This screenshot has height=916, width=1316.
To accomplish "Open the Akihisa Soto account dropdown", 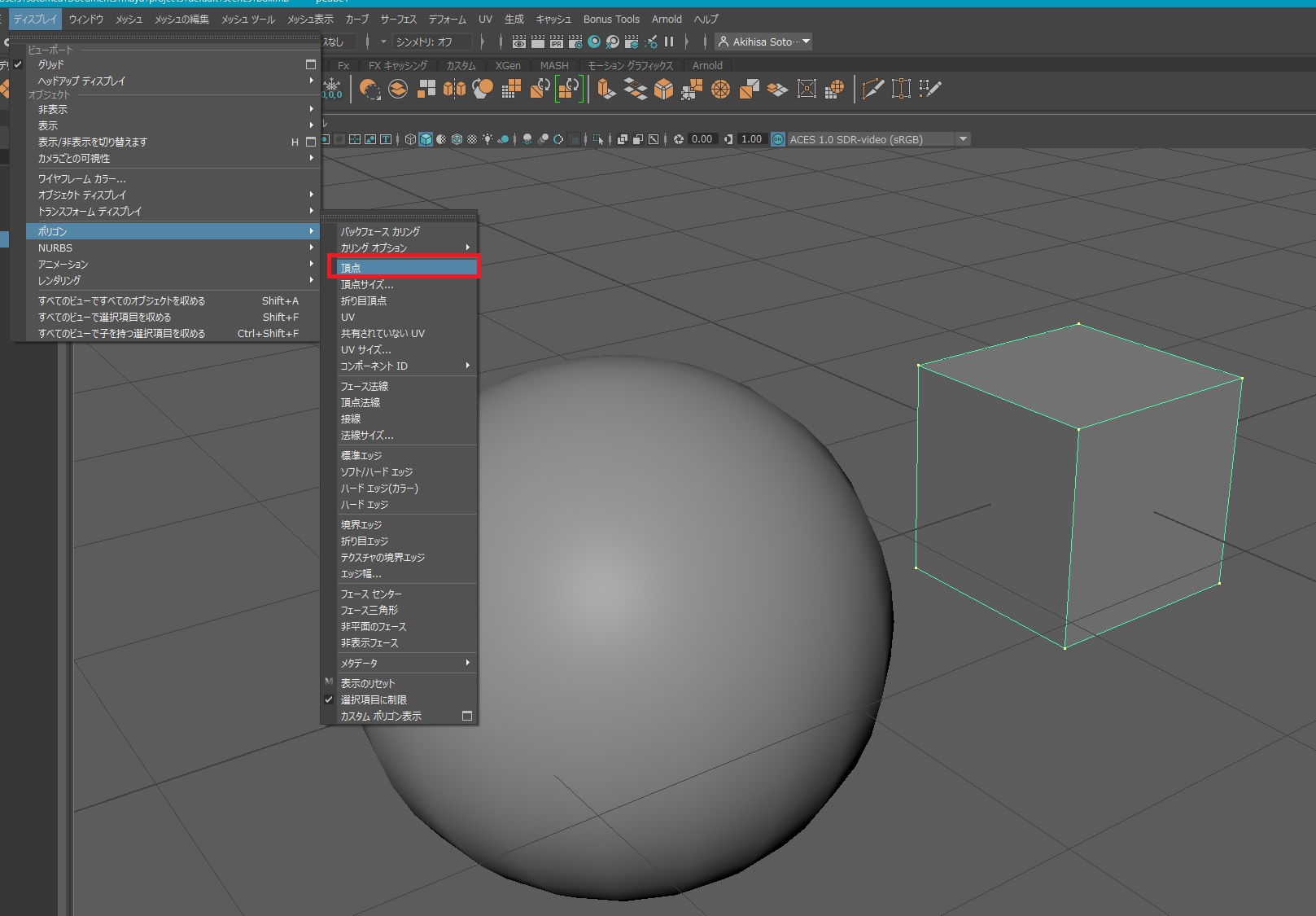I will (763, 42).
